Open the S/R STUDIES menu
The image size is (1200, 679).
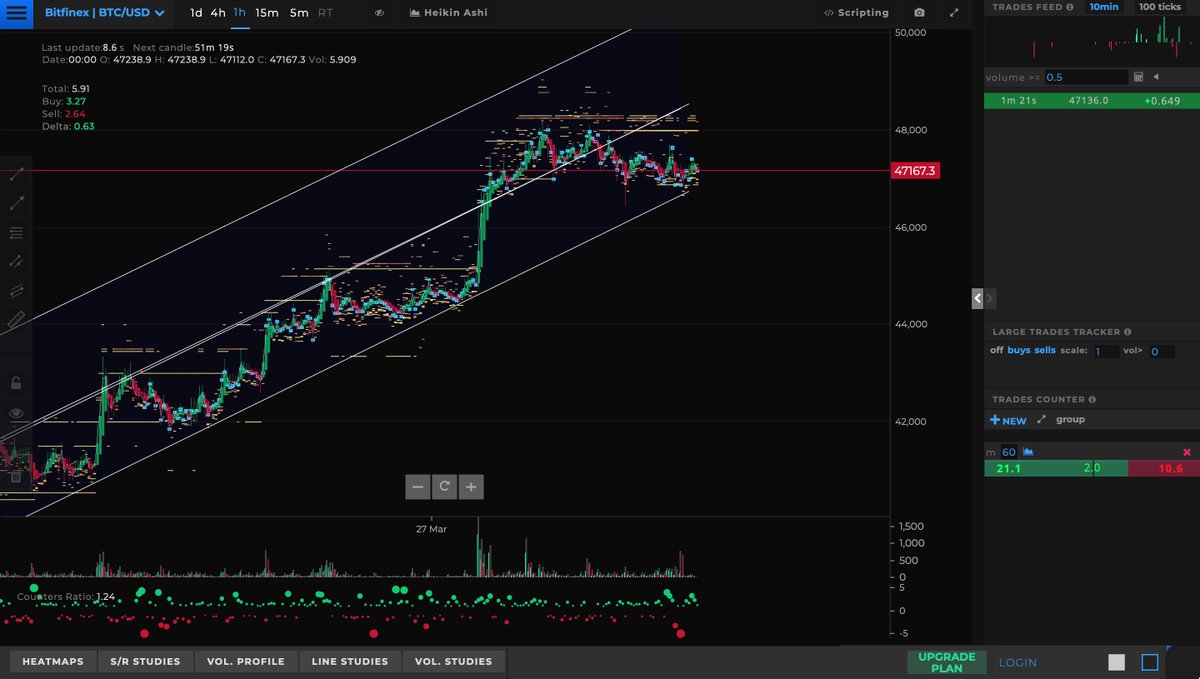click(x=145, y=661)
